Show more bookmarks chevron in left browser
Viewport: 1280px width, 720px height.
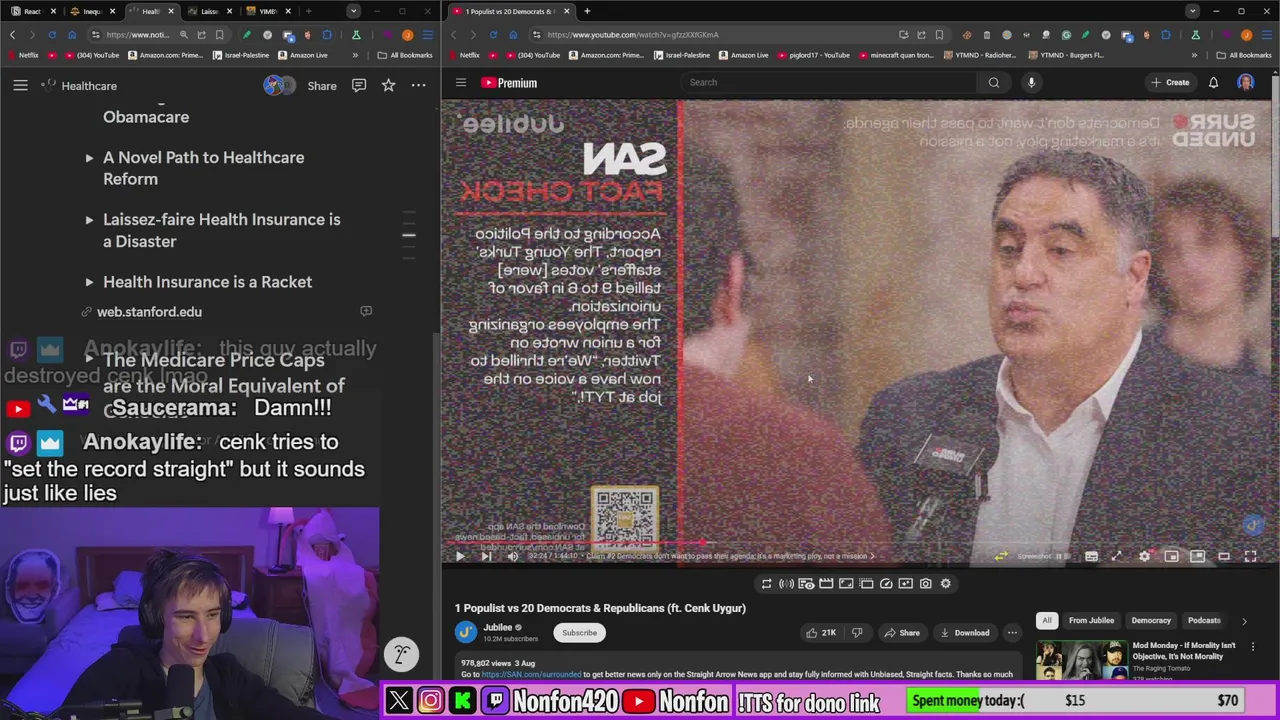(355, 55)
